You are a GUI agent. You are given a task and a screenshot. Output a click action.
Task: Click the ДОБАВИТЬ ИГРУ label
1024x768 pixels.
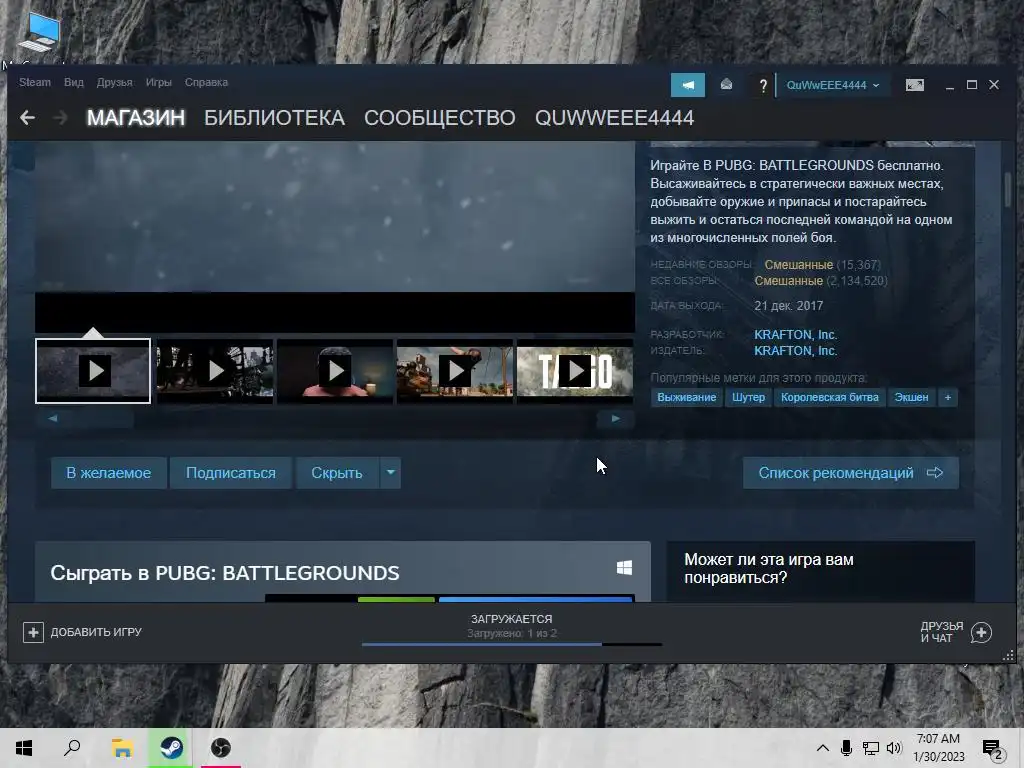[x=96, y=632]
